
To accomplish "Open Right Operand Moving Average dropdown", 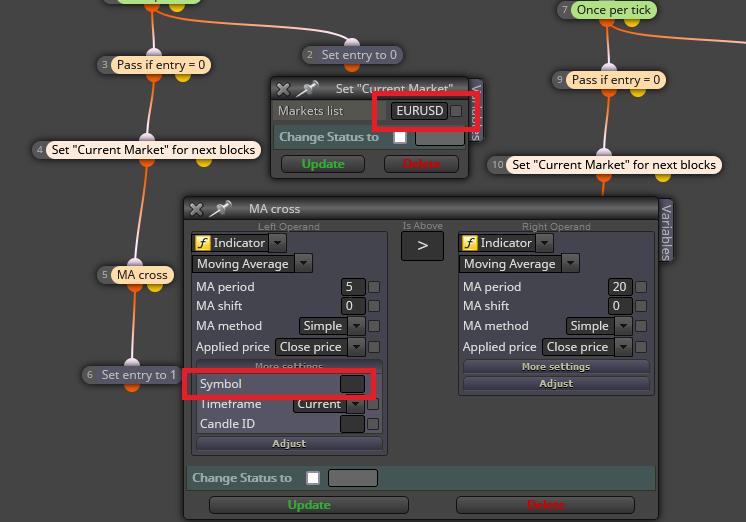I will click(x=570, y=264).
